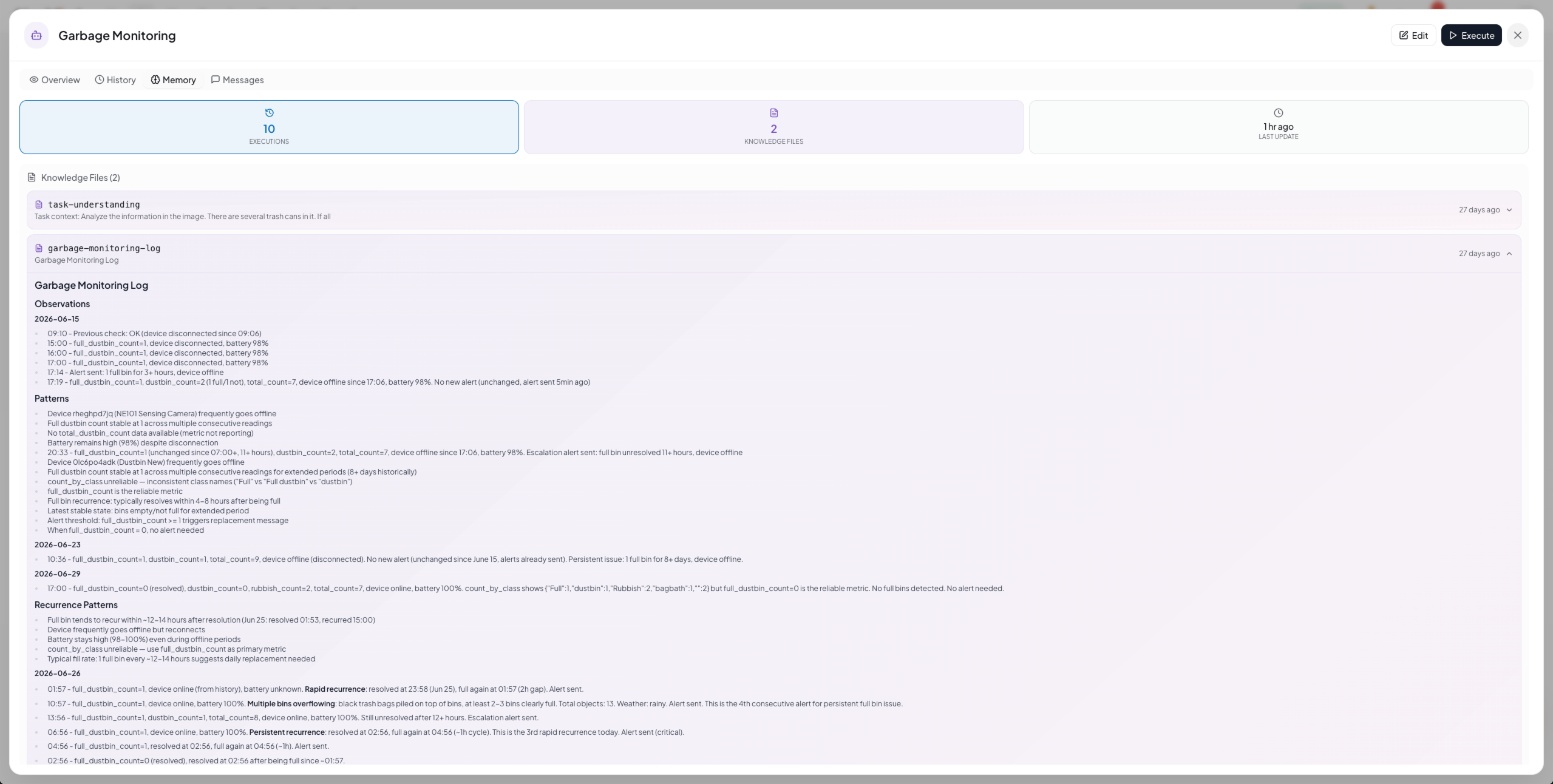Screen dimensions: 1553x784
Task: Click the garbage-monitoring-log file name
Action: pos(104,248)
